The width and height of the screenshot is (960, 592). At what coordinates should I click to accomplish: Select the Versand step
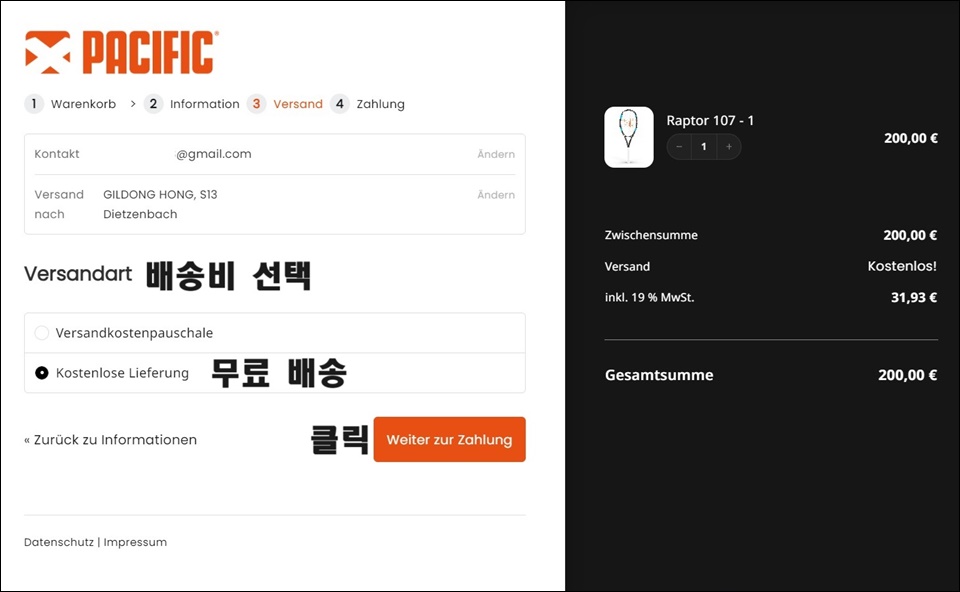click(285, 104)
